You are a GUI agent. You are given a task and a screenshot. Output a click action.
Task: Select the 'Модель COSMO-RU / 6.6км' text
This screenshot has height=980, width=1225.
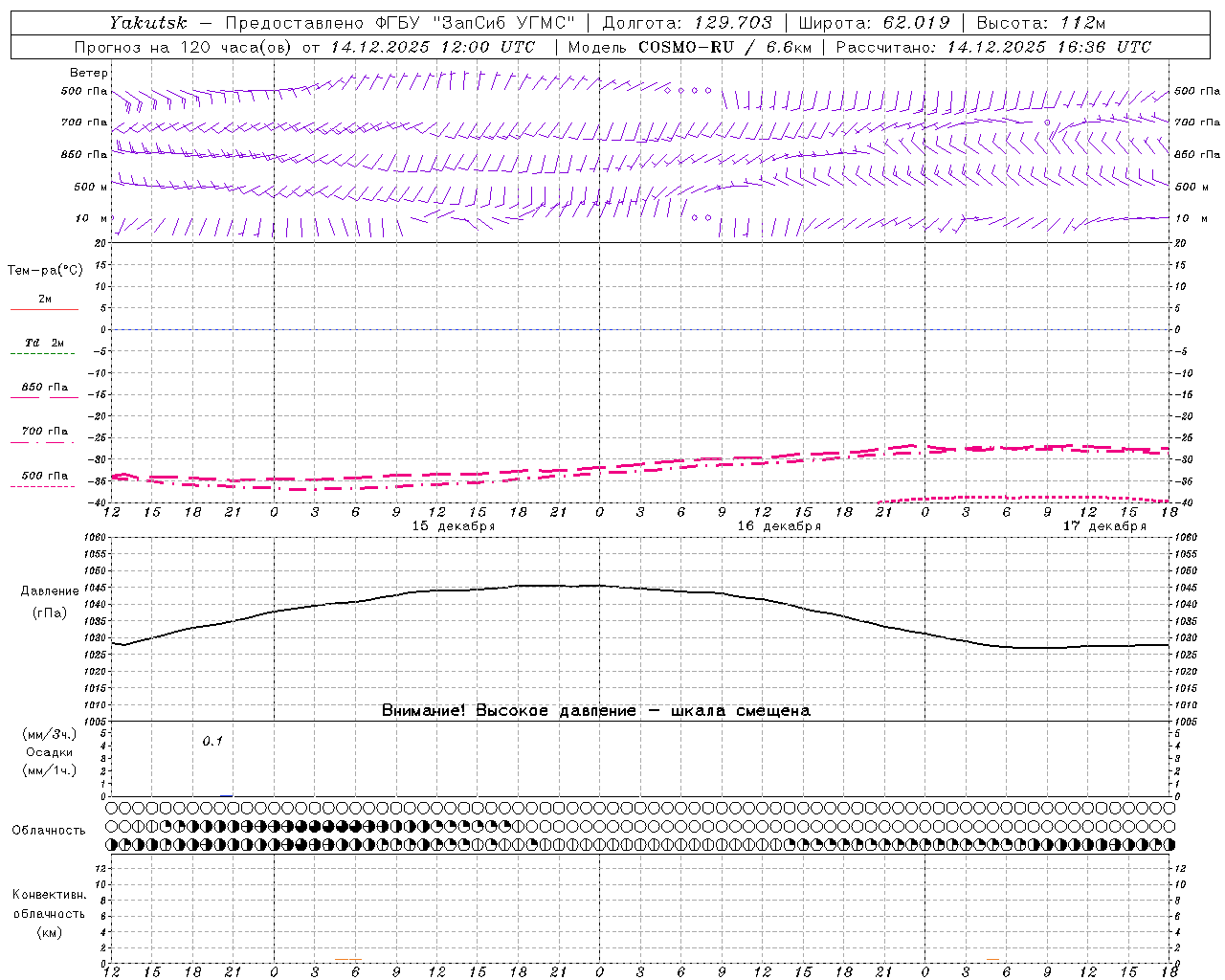(690, 47)
